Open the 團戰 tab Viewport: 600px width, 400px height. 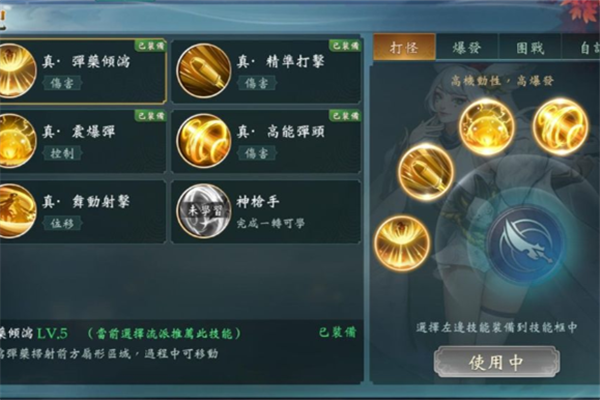(530, 48)
